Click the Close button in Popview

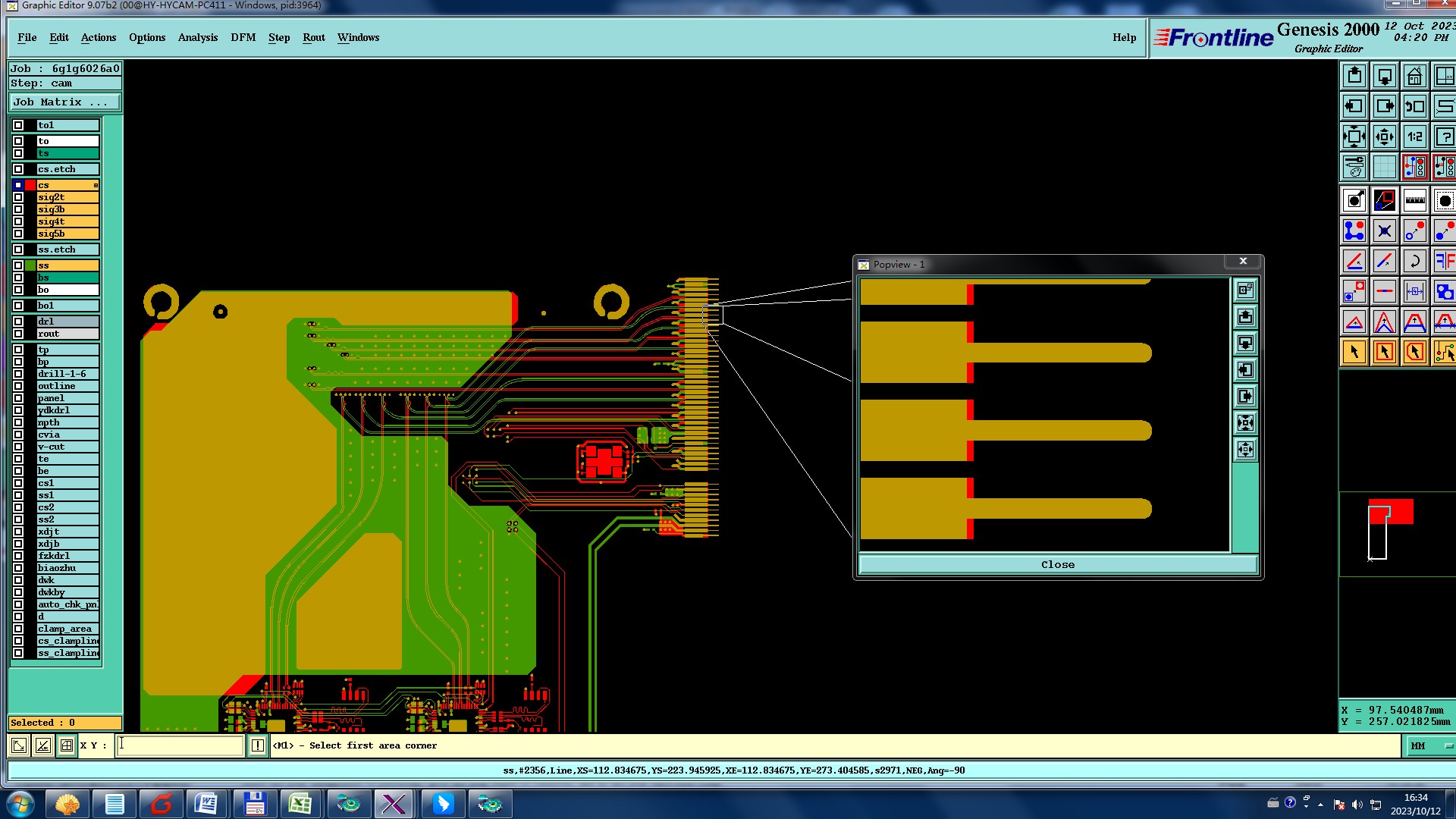[x=1057, y=565]
